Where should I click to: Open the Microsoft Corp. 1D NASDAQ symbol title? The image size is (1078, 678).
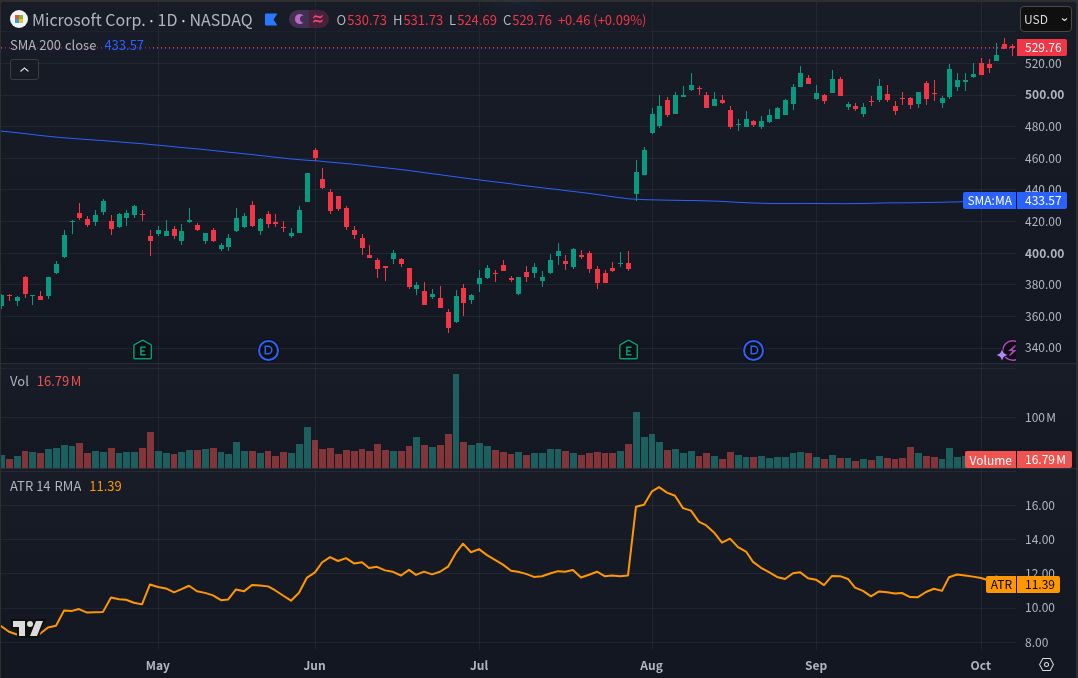142,20
